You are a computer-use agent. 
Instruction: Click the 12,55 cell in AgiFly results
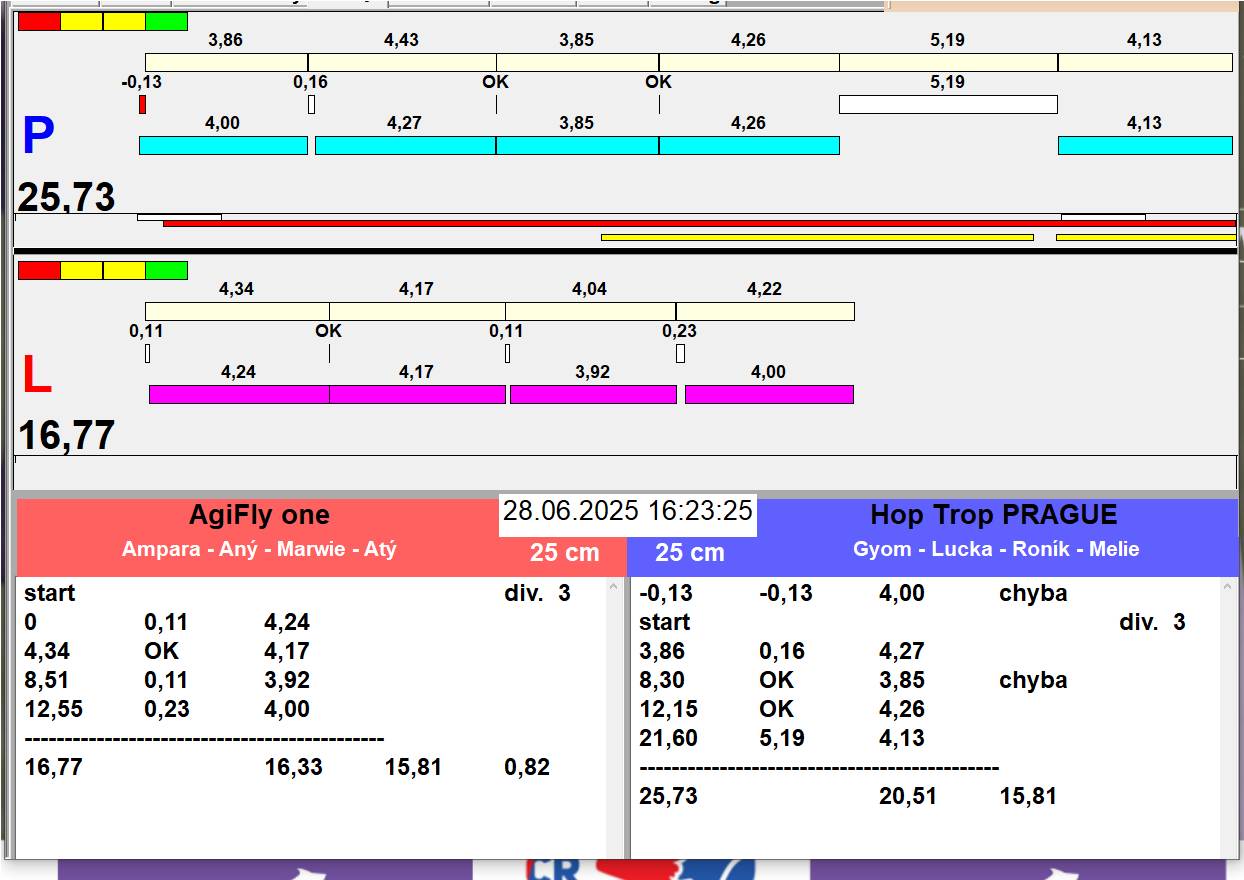(54, 709)
